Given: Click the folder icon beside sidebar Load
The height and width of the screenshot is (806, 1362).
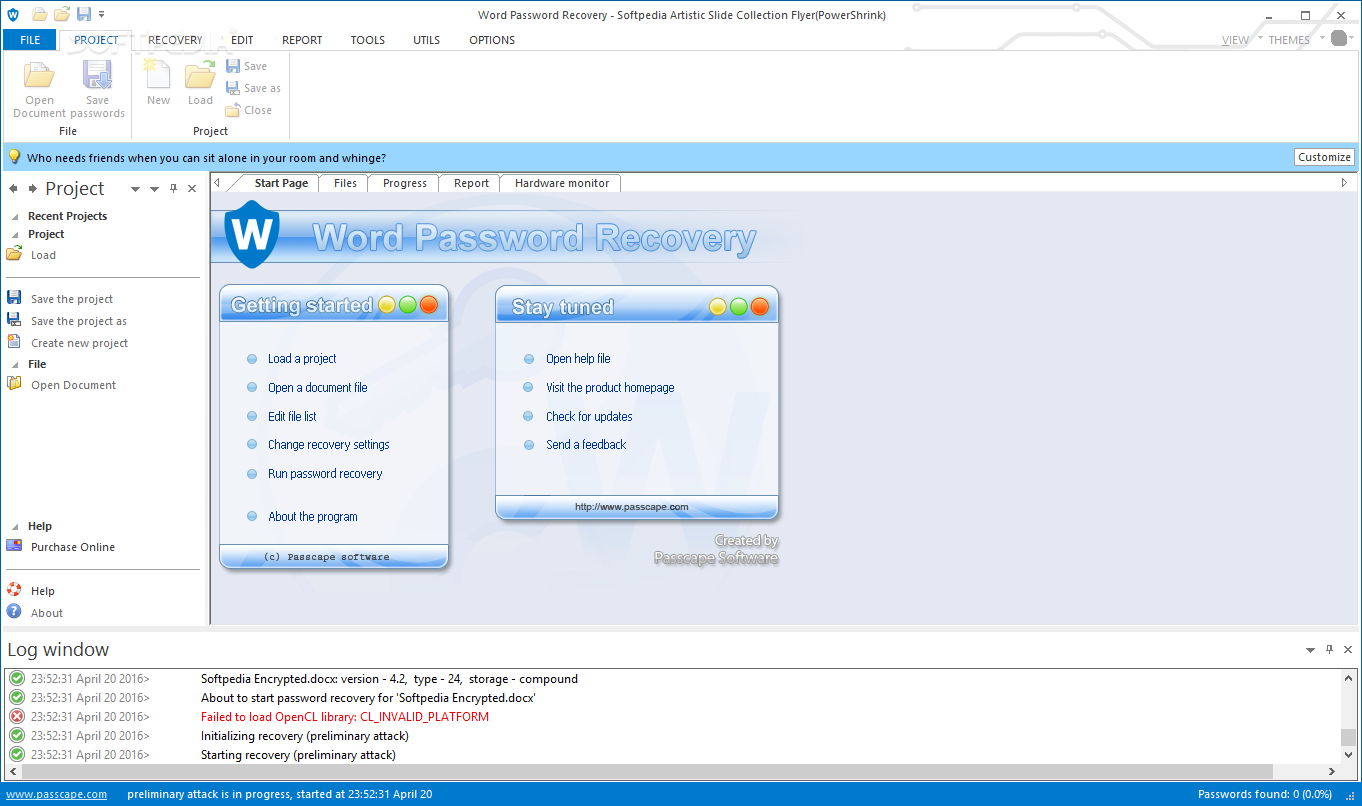Looking at the screenshot, I should [x=14, y=254].
